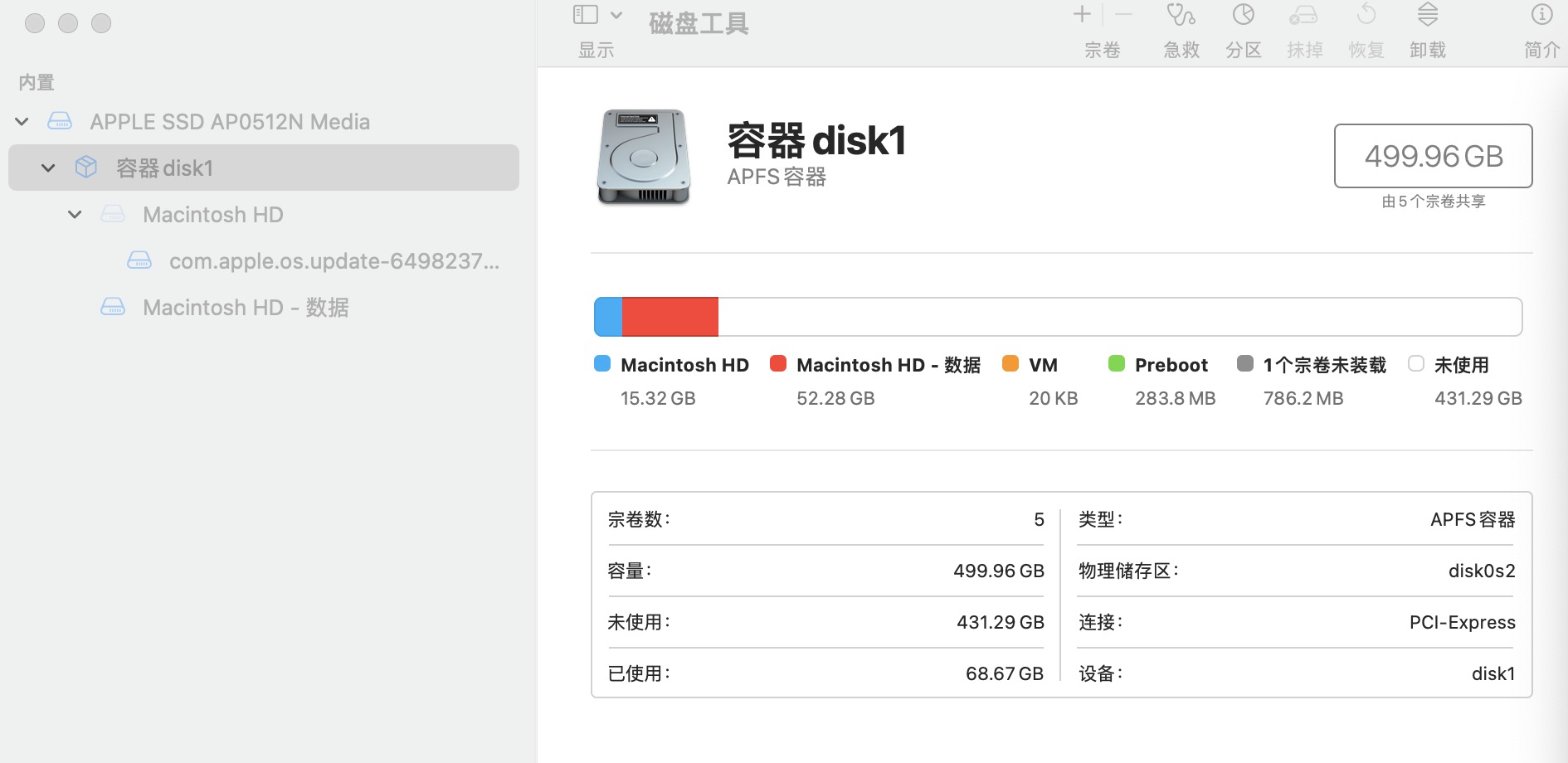1568x763 pixels.
Task: Collapse the APPLE SSD AP0512N Media tree
Action: 22,122
